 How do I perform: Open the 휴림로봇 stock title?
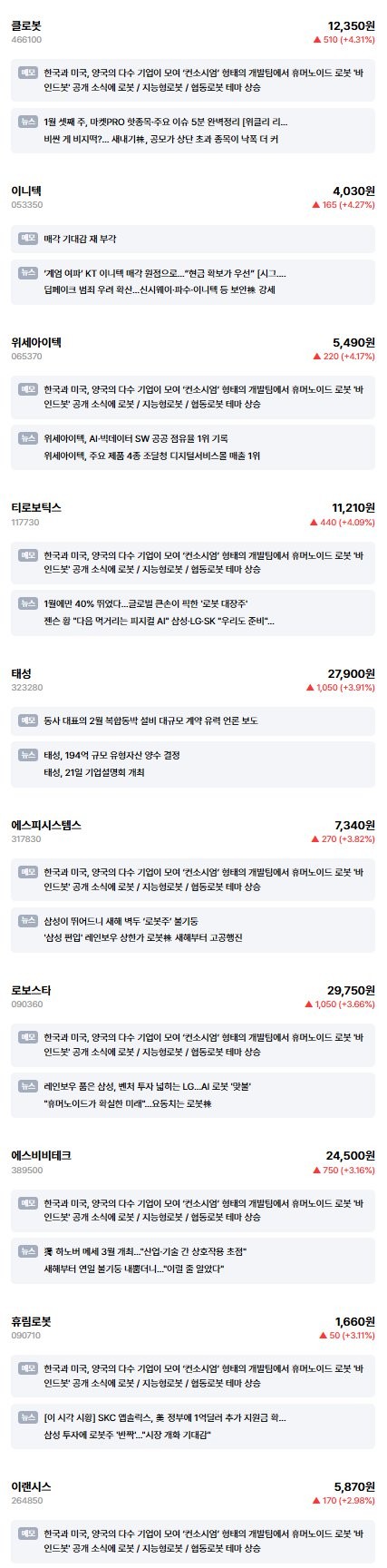coord(31,1321)
